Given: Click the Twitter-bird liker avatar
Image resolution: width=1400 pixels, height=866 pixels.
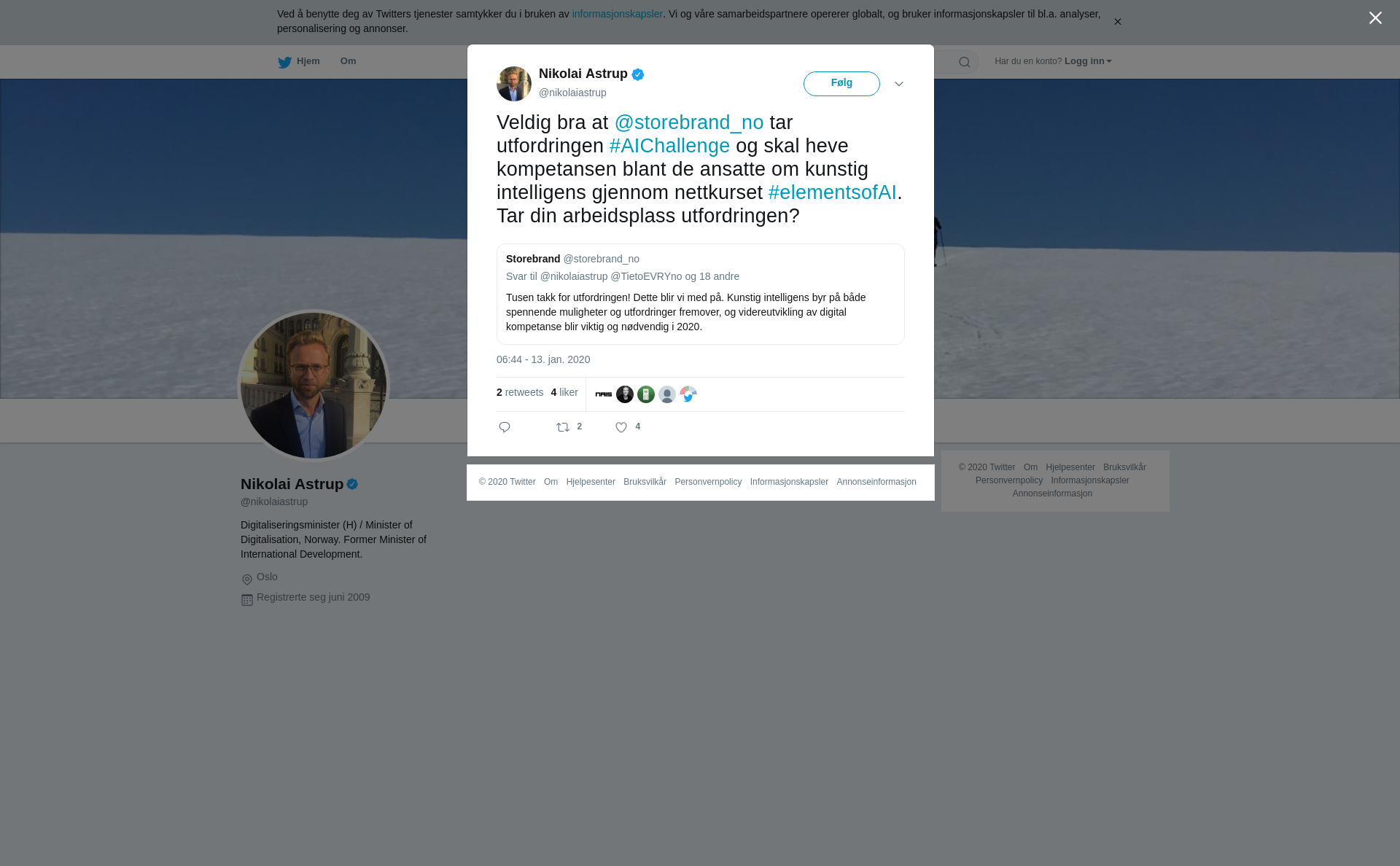Looking at the screenshot, I should (688, 394).
